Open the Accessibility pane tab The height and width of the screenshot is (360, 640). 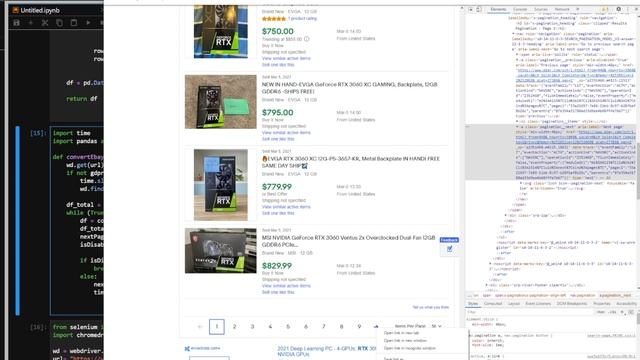pyautogui.click(x=626, y=304)
